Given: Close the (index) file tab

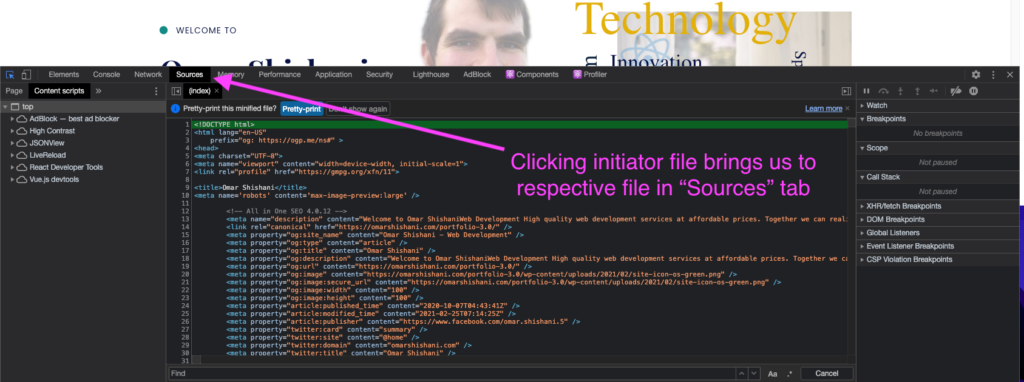Looking at the screenshot, I should coord(217,91).
